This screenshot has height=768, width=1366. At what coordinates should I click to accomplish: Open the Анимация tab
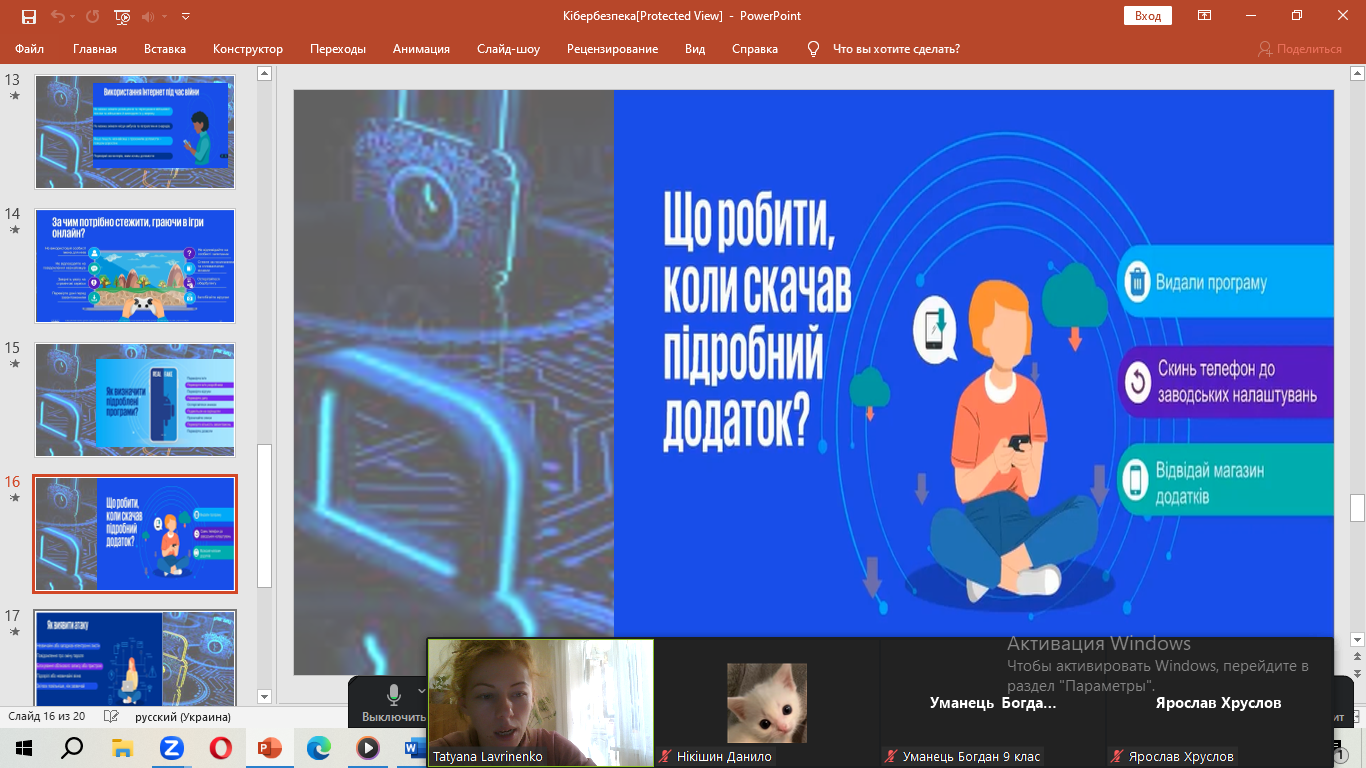click(421, 49)
